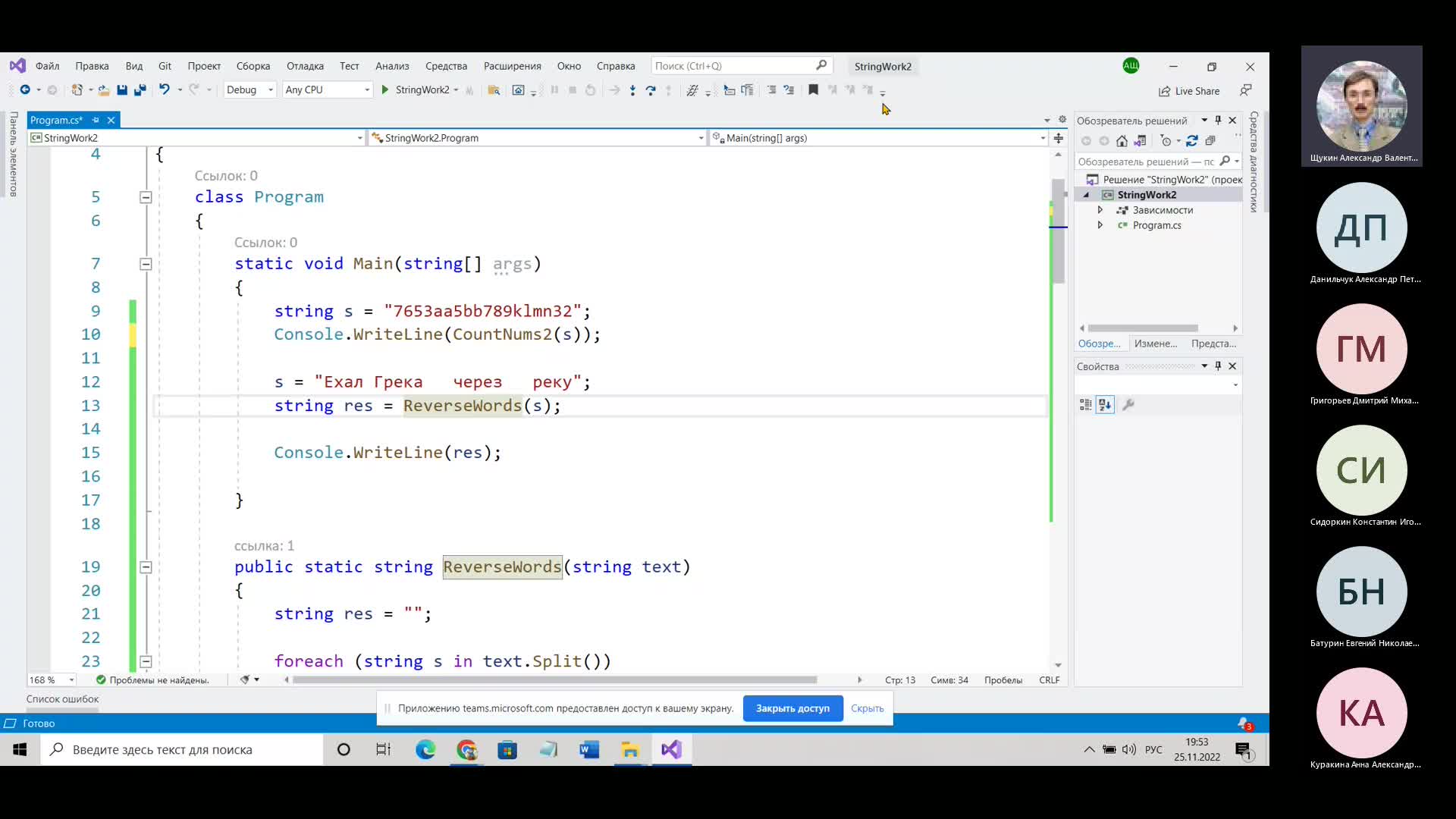Click Solution Explorer switch views icon
The width and height of the screenshot is (1456, 819).
click(x=1140, y=141)
